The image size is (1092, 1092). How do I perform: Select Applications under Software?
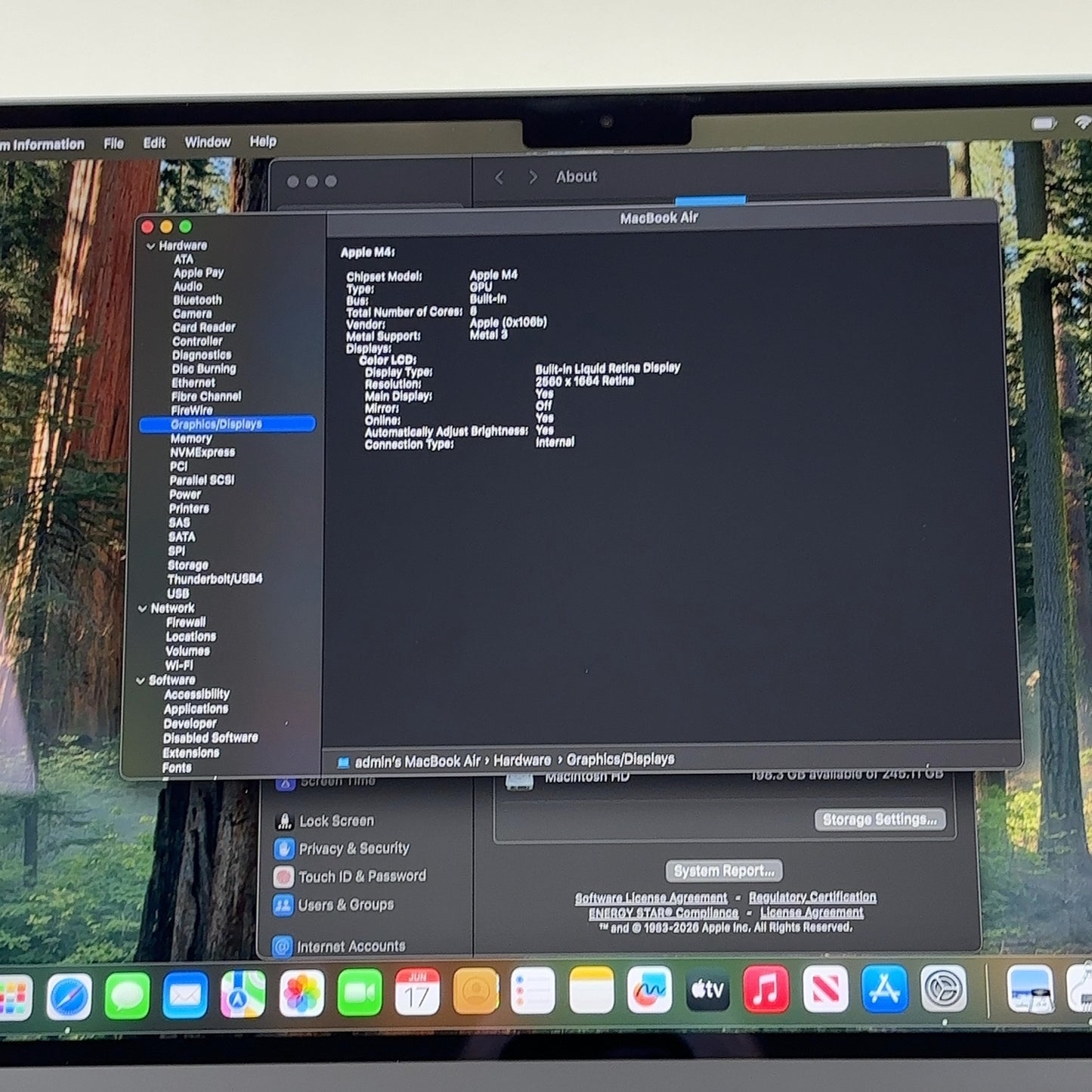pos(196,710)
